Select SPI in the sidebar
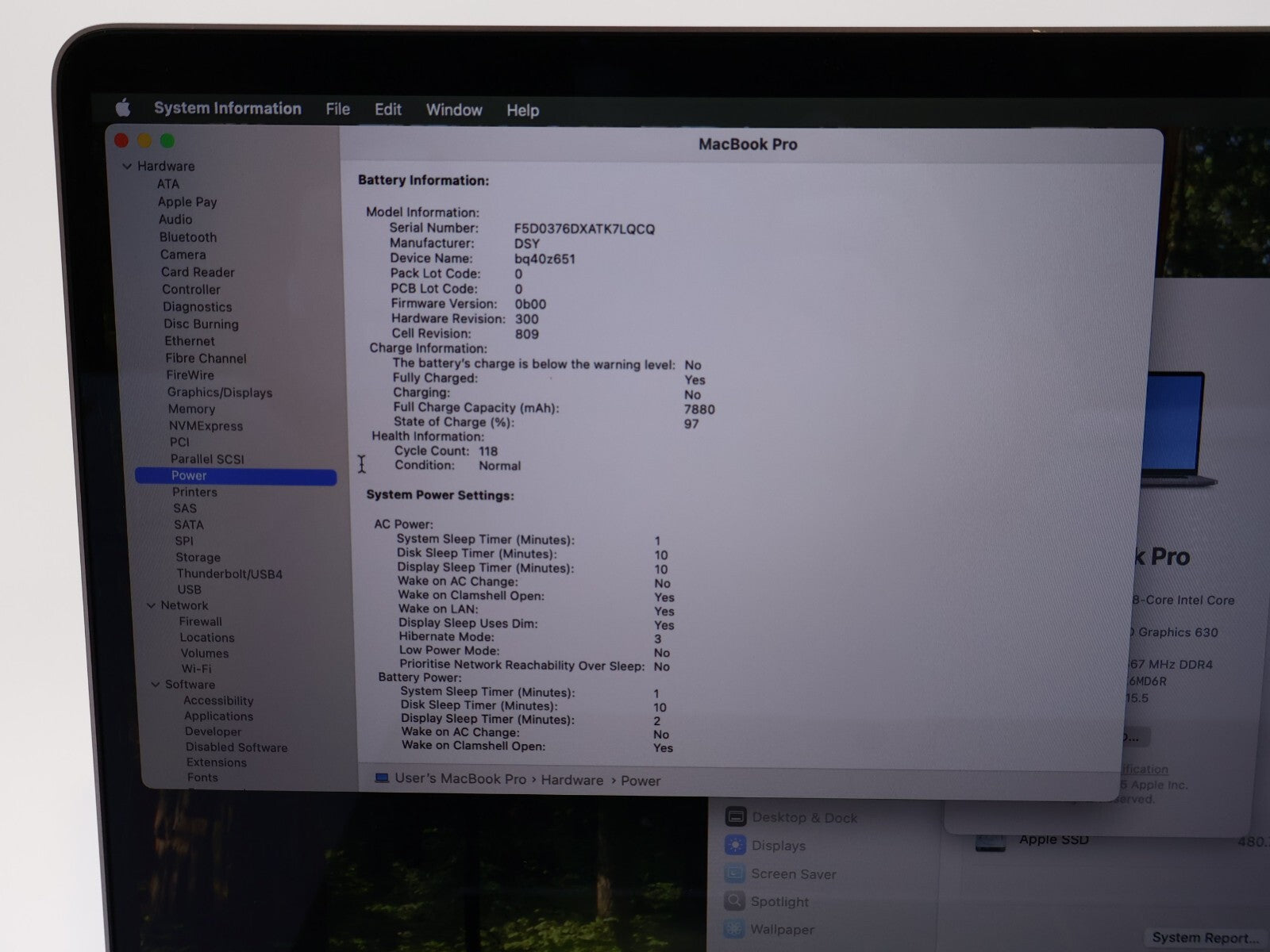The height and width of the screenshot is (952, 1270). tap(183, 541)
